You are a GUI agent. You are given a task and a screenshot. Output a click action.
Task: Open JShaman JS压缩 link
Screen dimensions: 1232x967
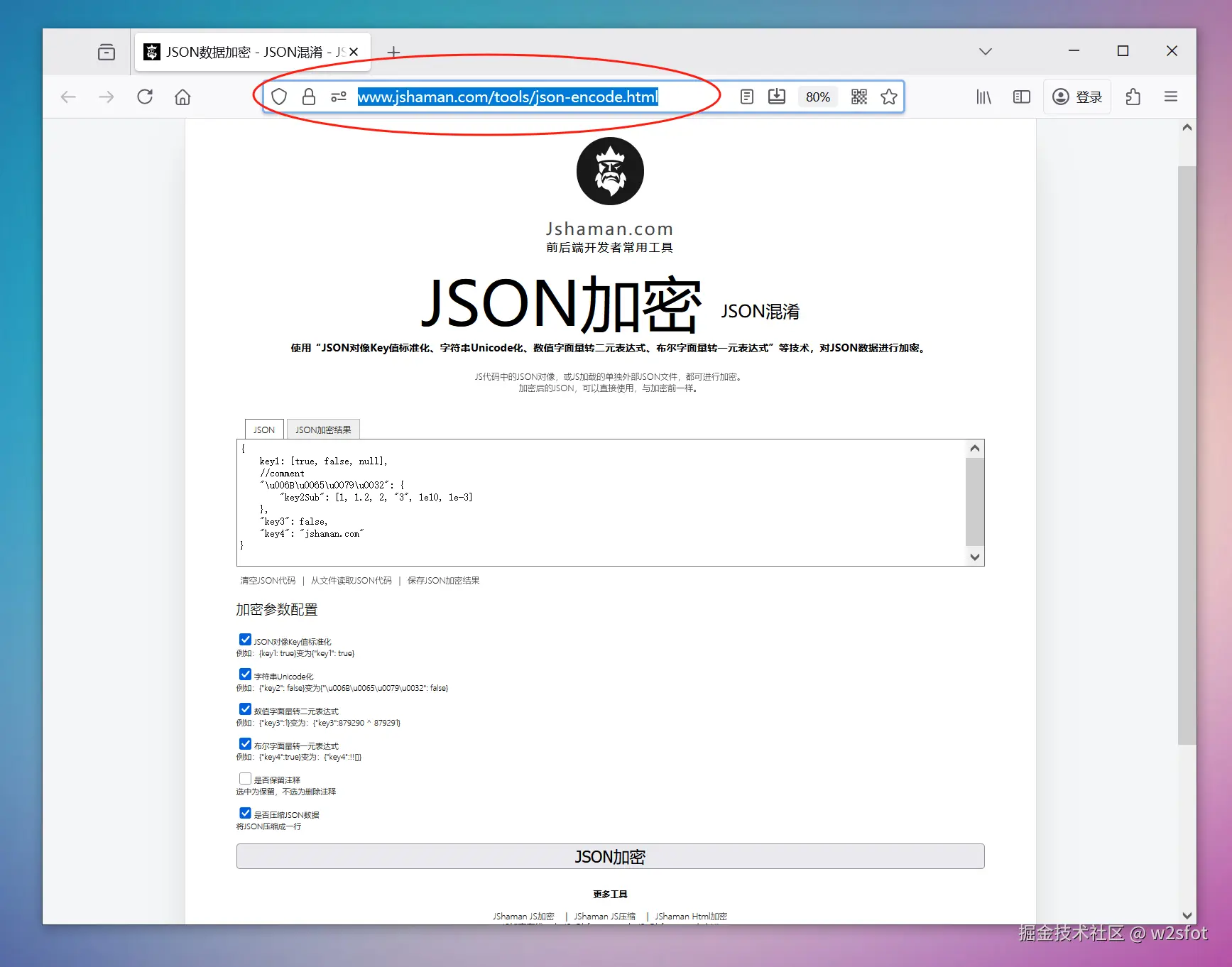click(x=604, y=916)
